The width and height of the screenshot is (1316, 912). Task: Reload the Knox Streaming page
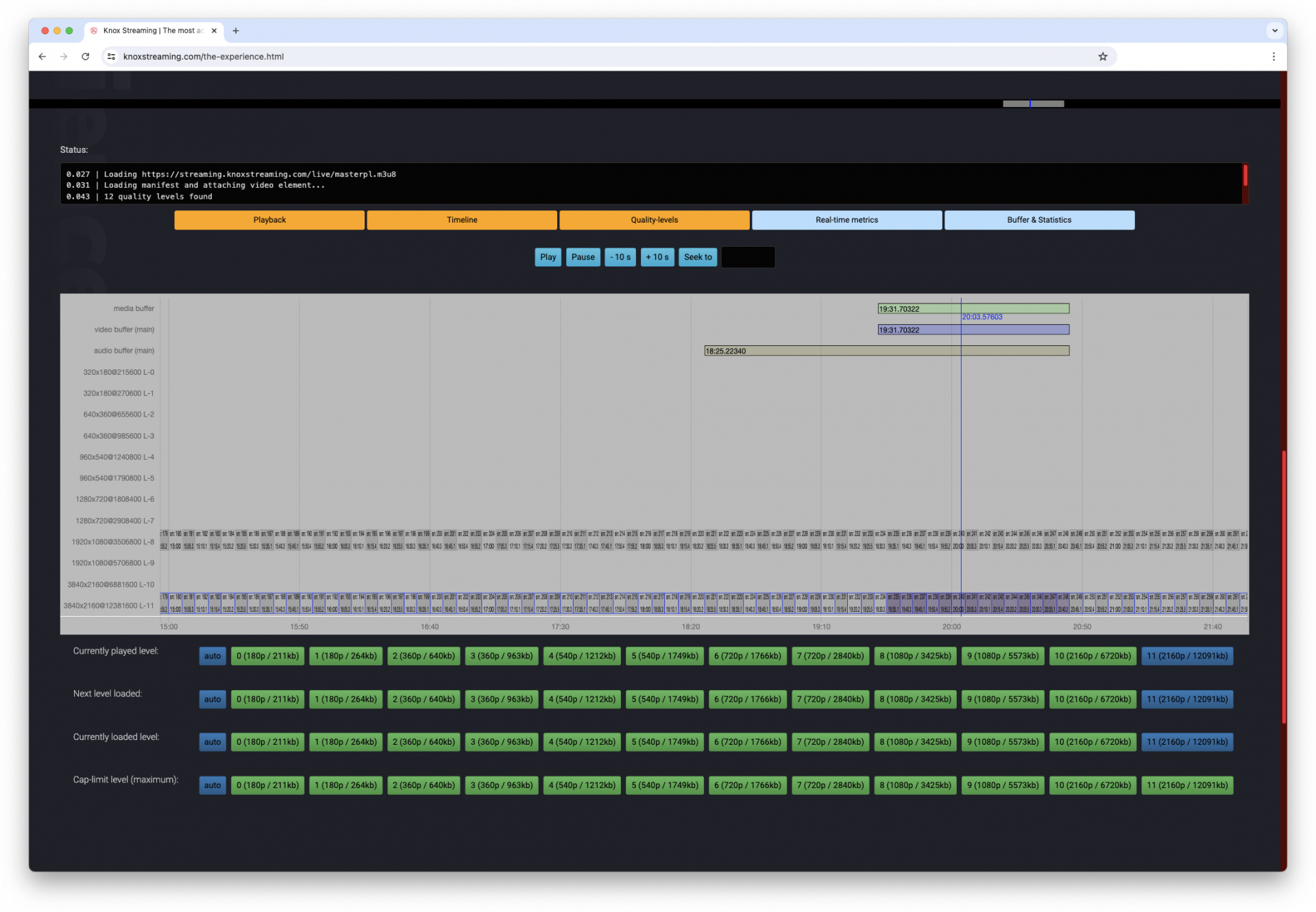(86, 57)
